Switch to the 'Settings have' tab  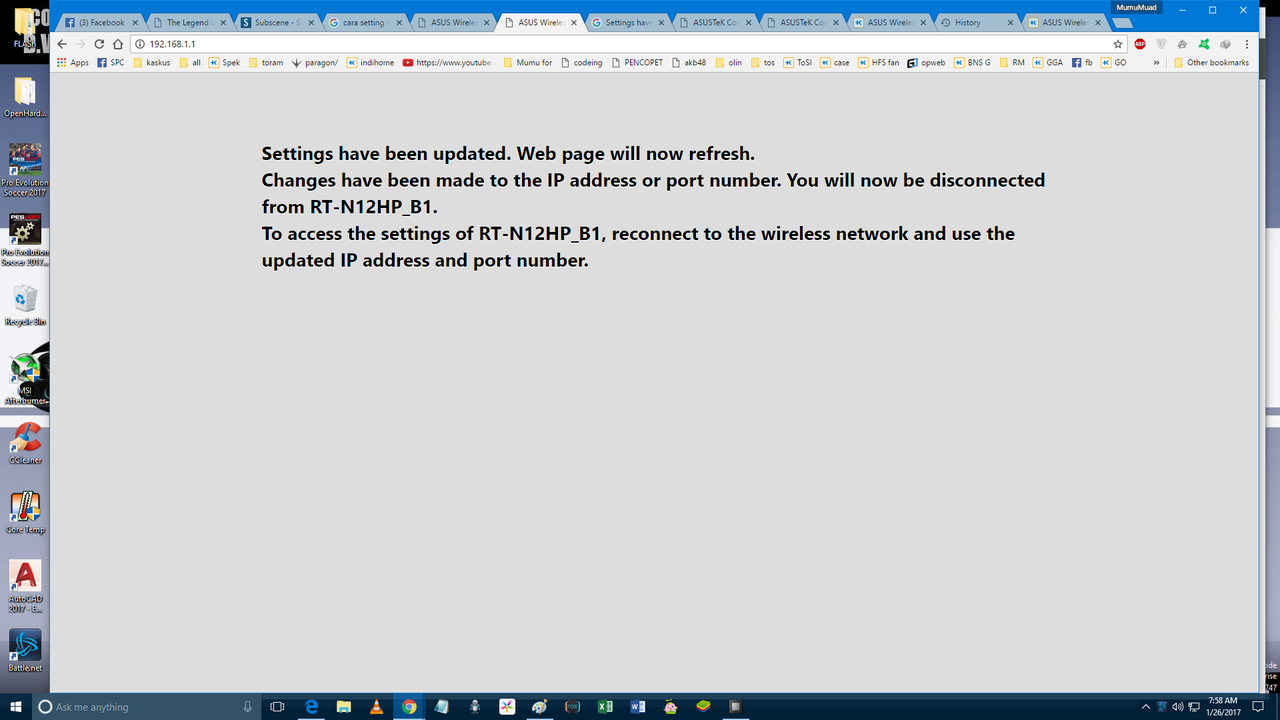627,22
